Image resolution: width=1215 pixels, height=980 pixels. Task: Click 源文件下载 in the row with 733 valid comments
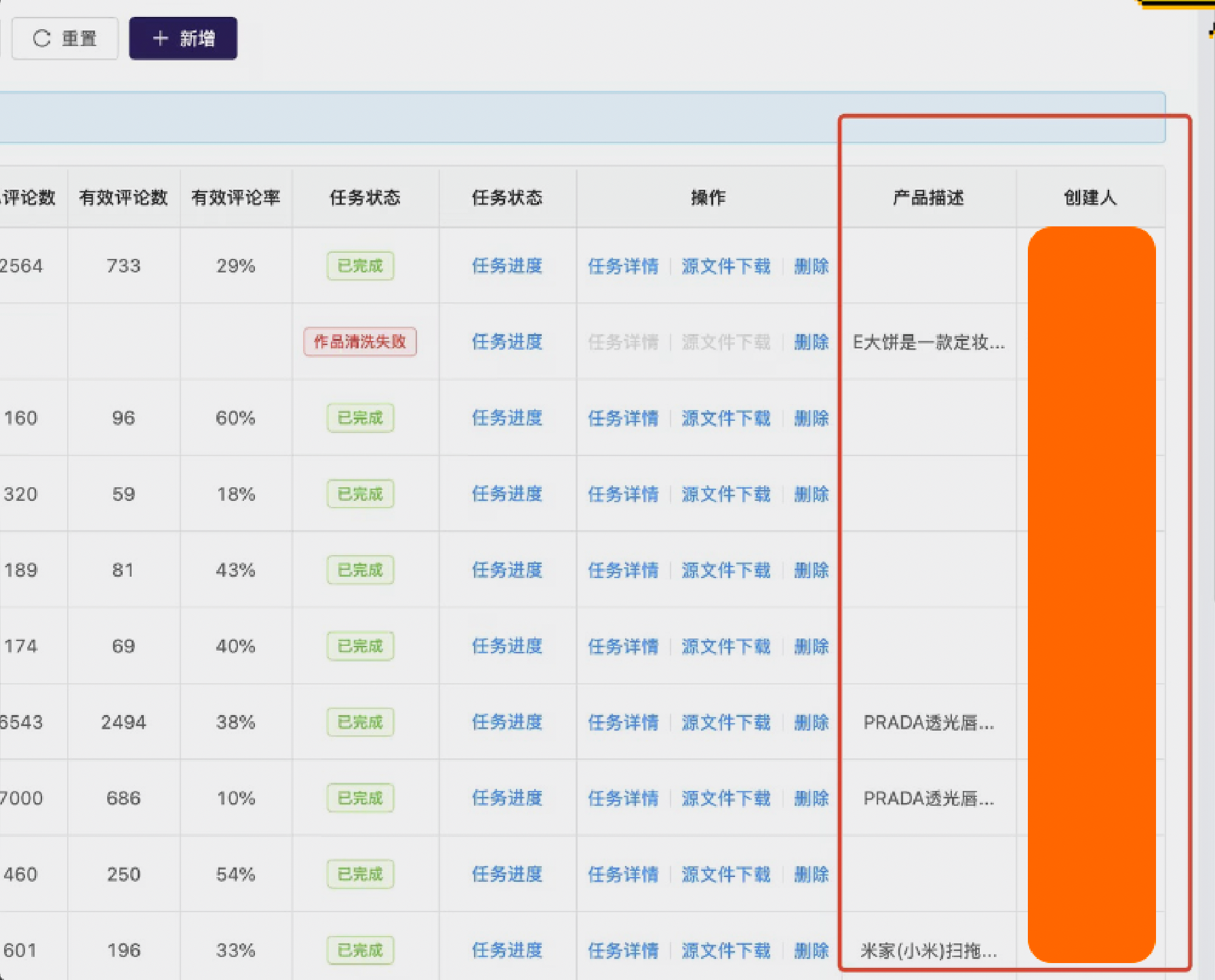(x=725, y=266)
